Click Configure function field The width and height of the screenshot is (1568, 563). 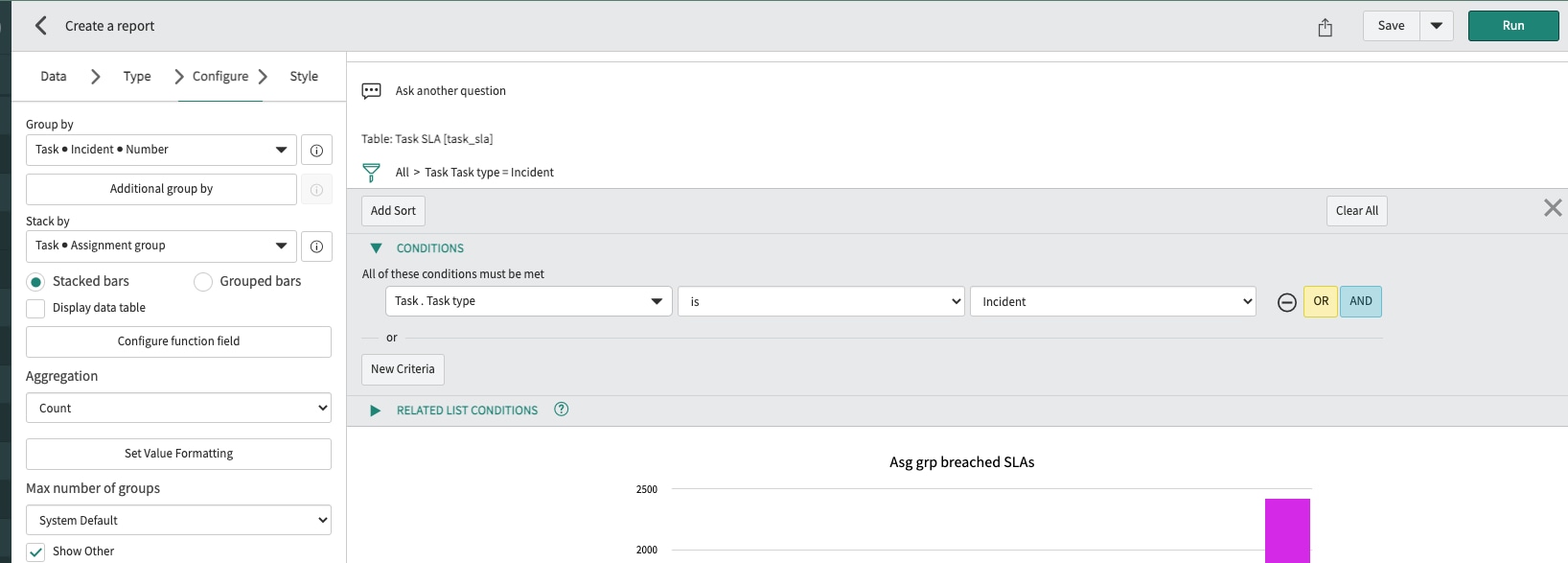pyautogui.click(x=178, y=341)
